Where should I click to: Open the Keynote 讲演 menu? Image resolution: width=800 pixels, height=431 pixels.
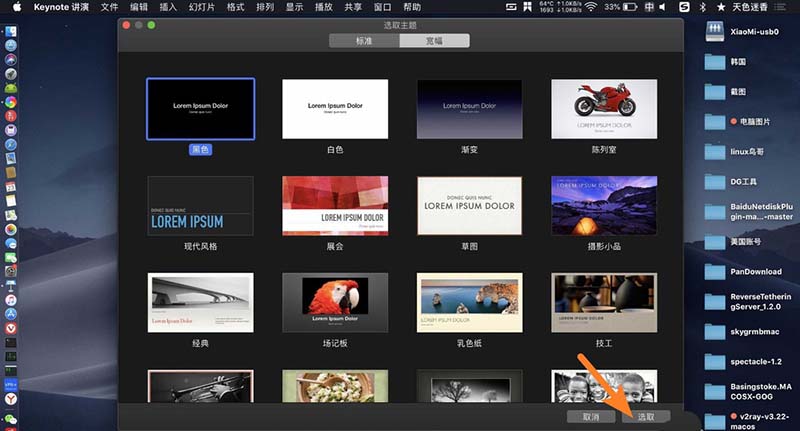click(61, 7)
